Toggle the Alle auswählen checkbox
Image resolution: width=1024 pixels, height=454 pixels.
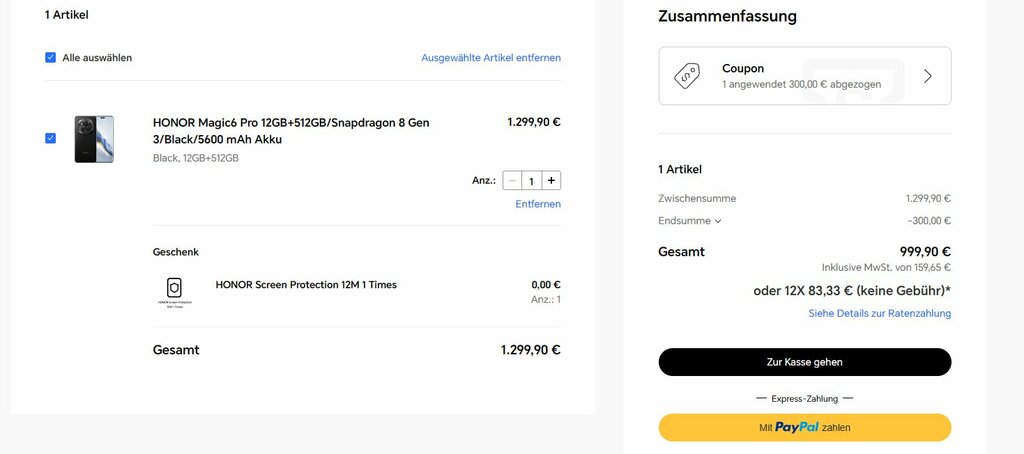50,57
